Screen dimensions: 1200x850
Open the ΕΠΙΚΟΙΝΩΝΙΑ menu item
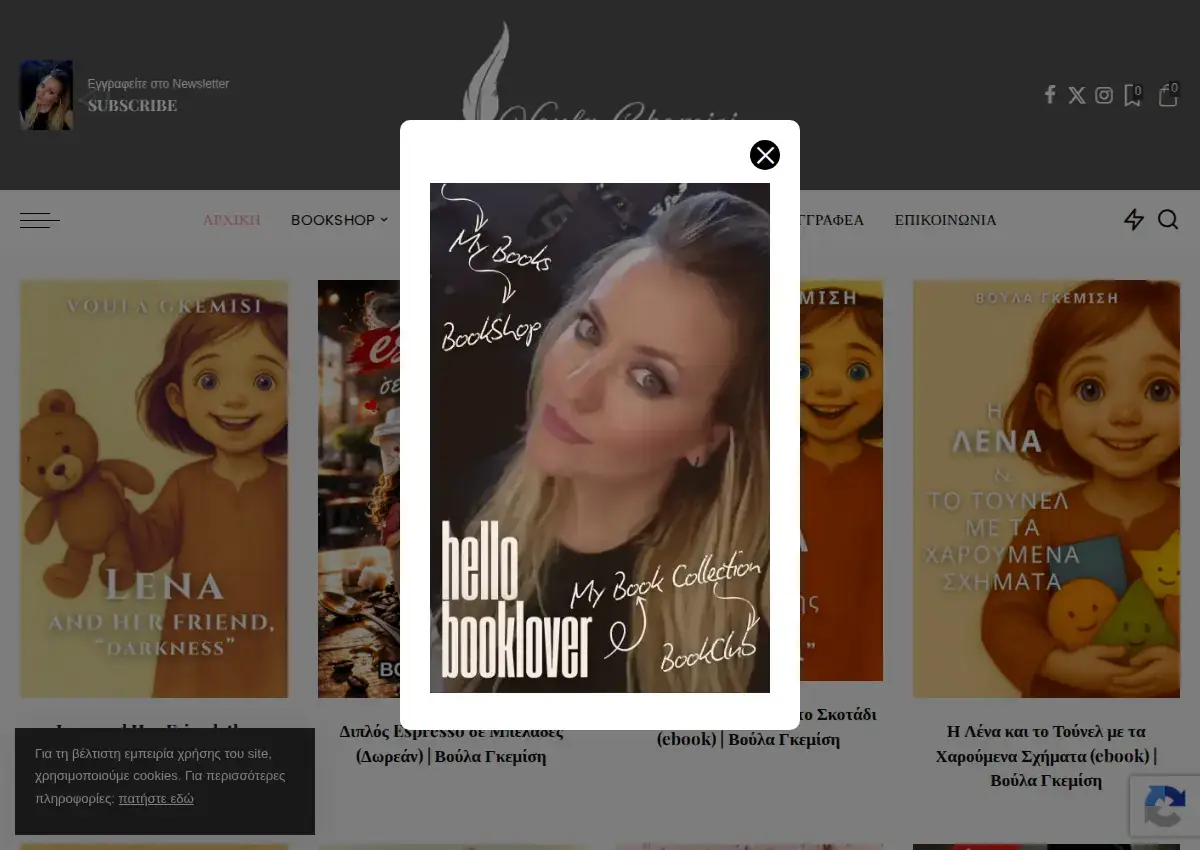(945, 220)
